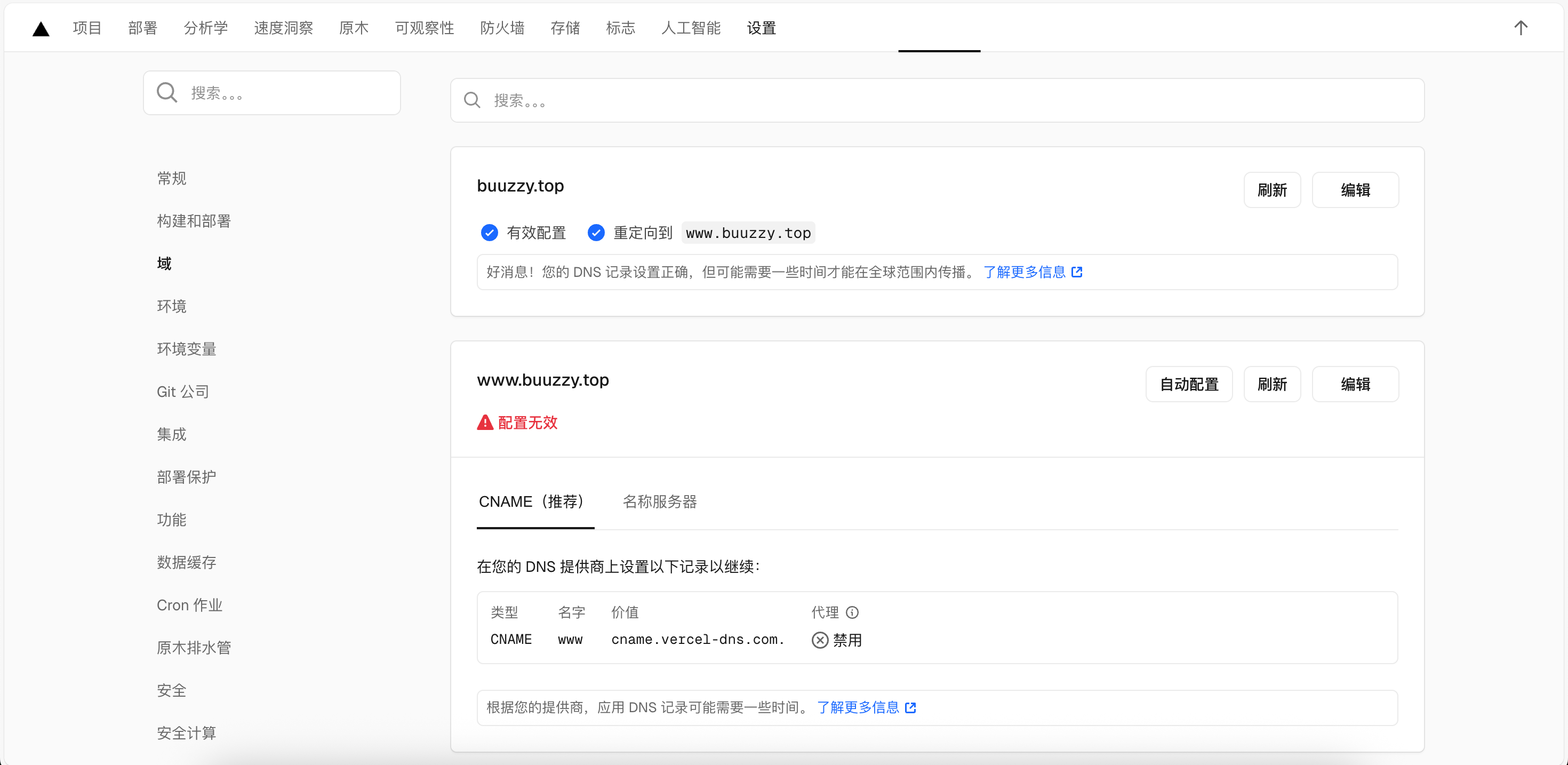1568x765 pixels.
Task: Open 部署保护 settings section
Action: (187, 477)
